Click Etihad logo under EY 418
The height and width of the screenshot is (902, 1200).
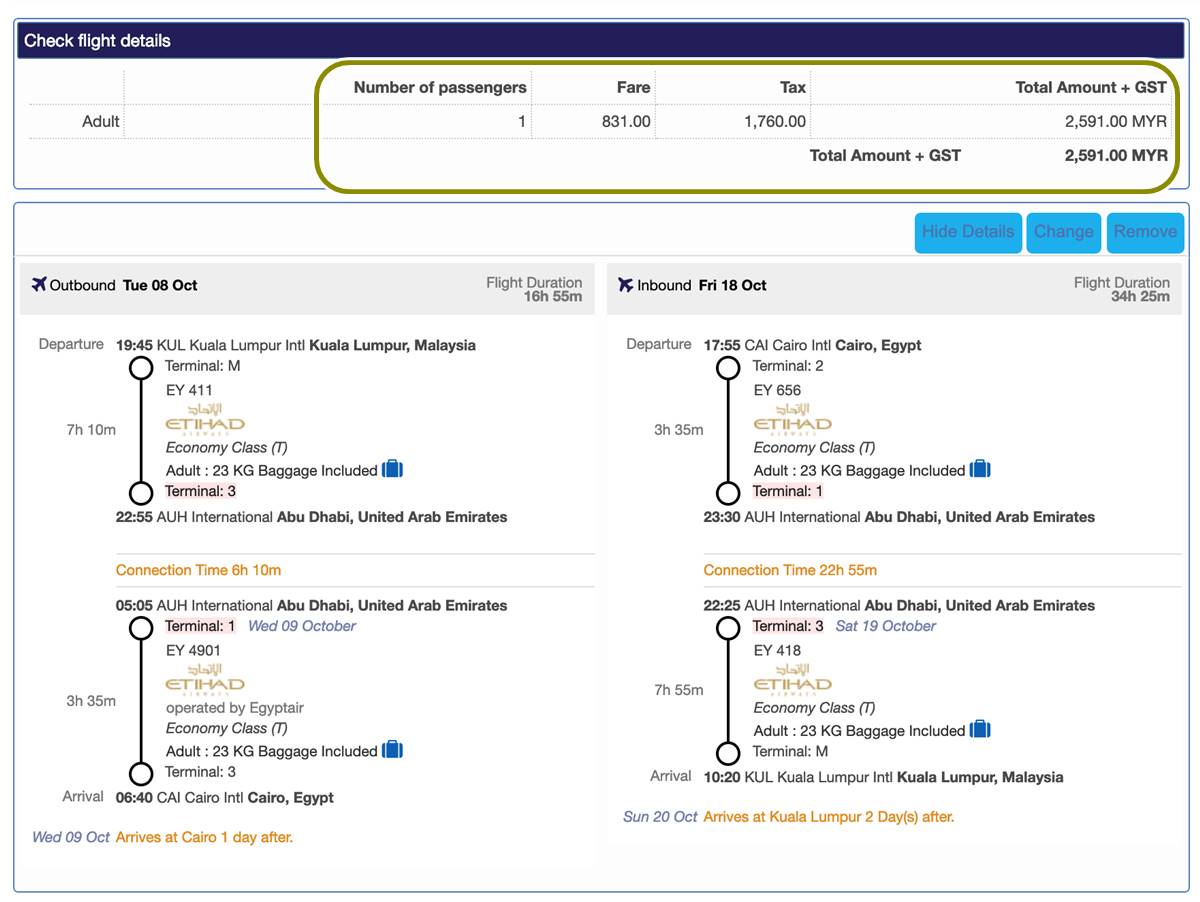[x=793, y=679]
